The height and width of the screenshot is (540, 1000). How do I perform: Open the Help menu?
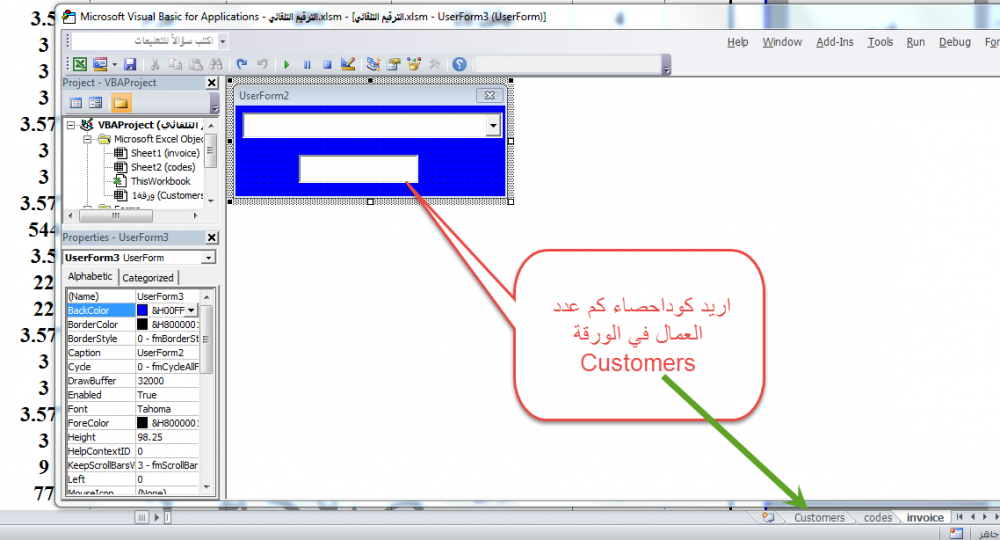pos(737,42)
